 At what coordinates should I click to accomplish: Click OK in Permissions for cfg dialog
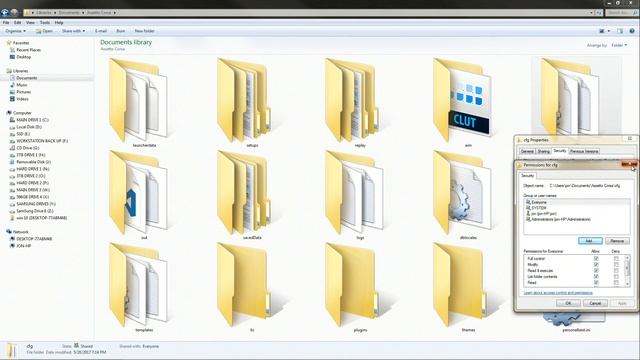pyautogui.click(x=568, y=303)
